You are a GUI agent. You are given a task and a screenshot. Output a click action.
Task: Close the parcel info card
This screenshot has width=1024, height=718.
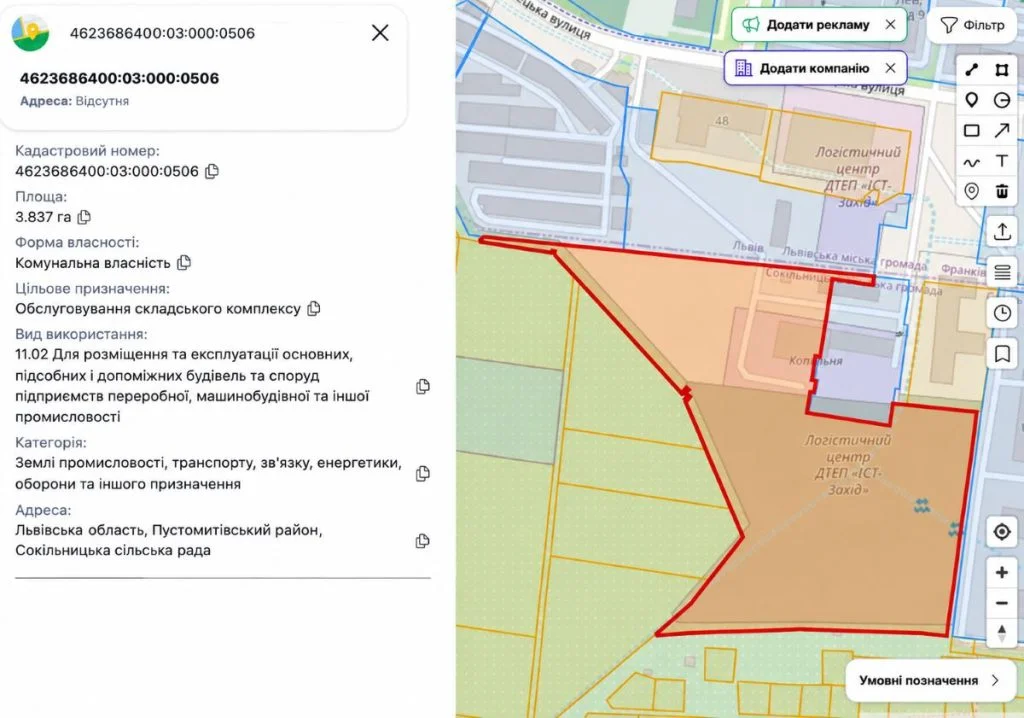[380, 33]
